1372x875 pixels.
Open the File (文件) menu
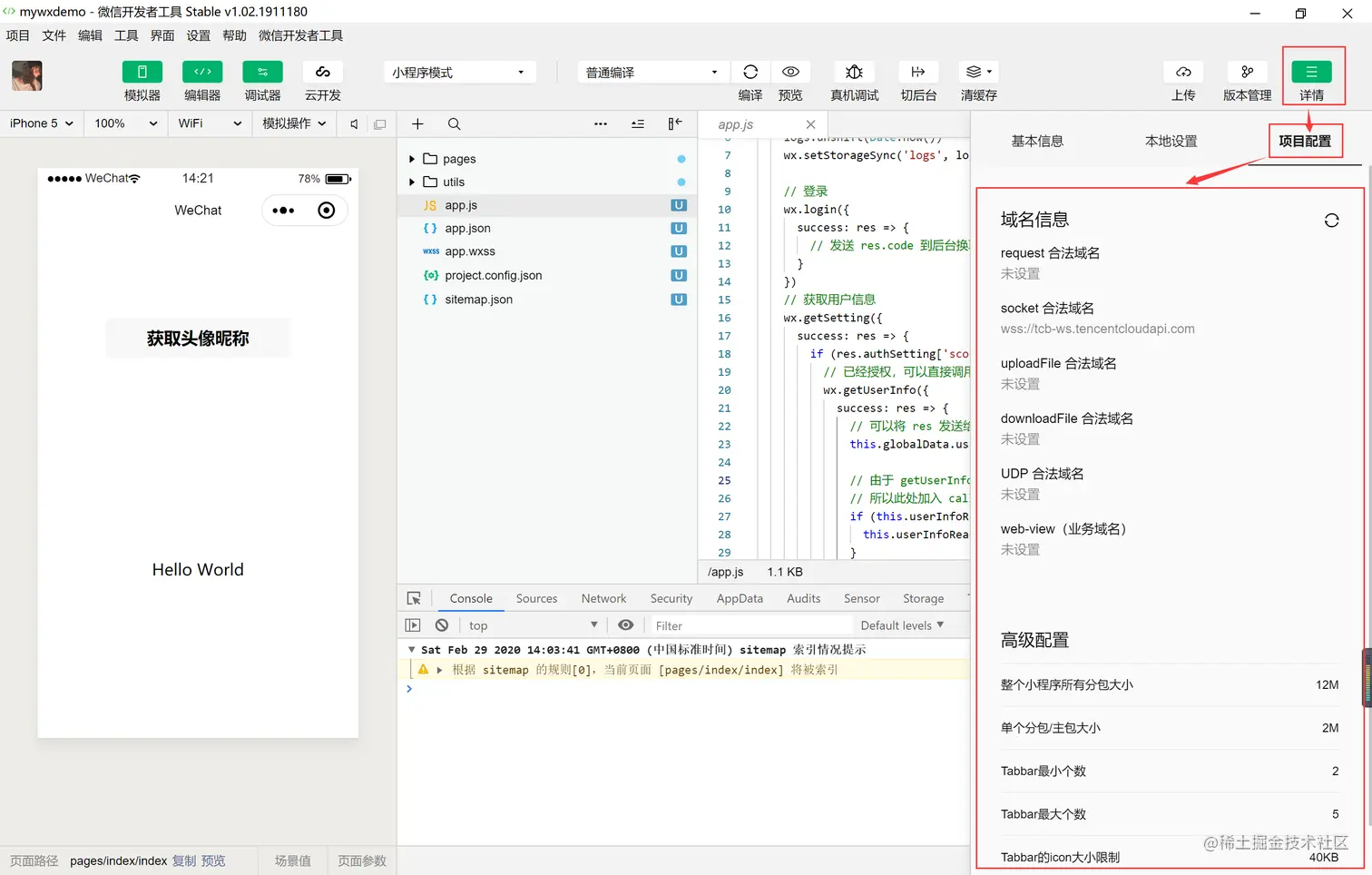click(x=54, y=35)
